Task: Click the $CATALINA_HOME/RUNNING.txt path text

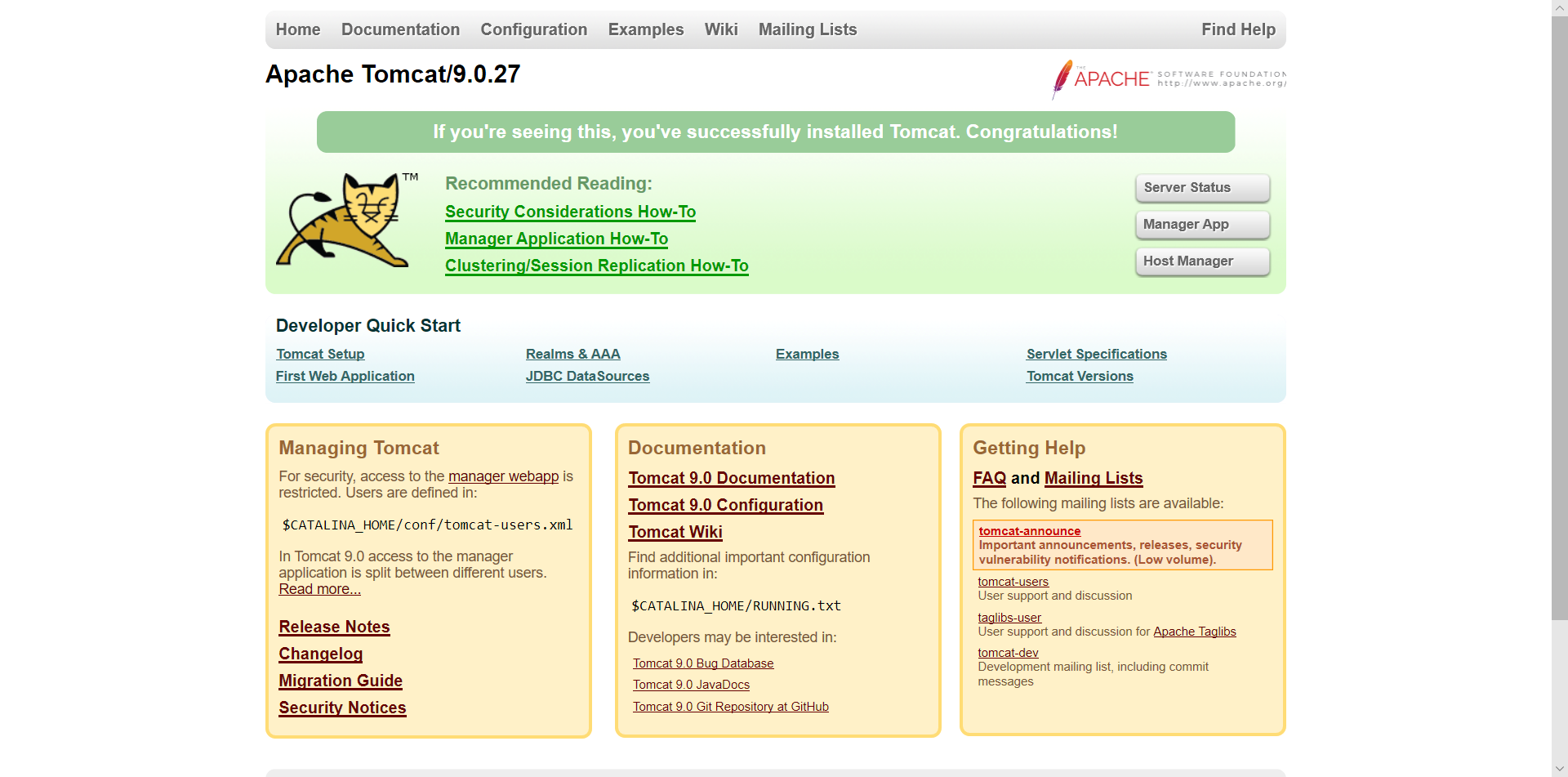Action: 736,605
